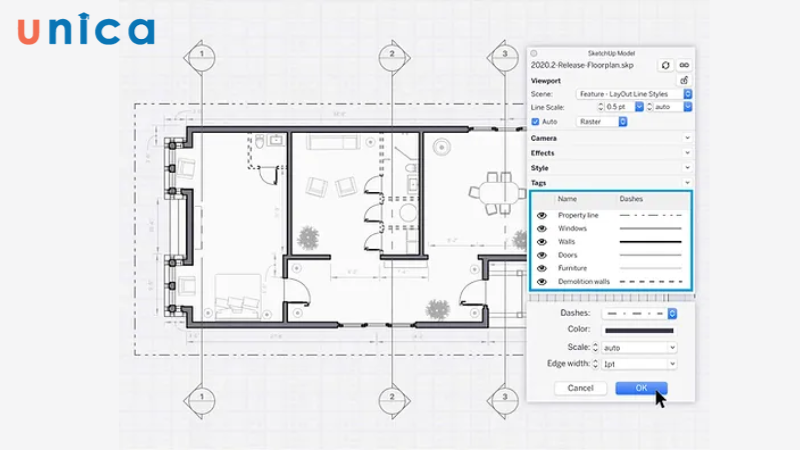Screen dimensions: 800x450
Task: Click the relink SketchUp file chain icon
Action: pos(684,65)
